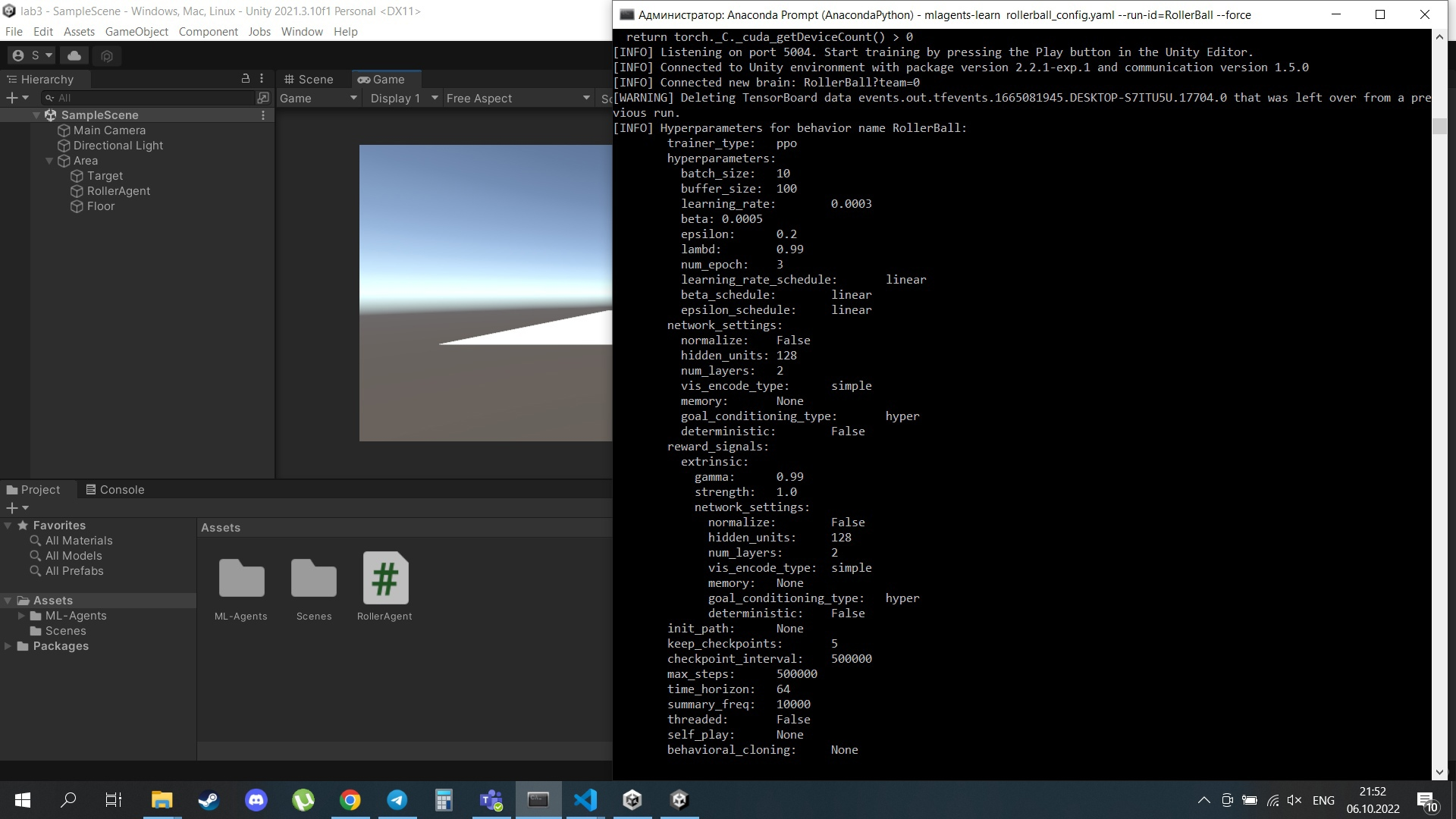Open the Display 1 dropdown
This screenshot has width=1456, height=819.
[403, 99]
